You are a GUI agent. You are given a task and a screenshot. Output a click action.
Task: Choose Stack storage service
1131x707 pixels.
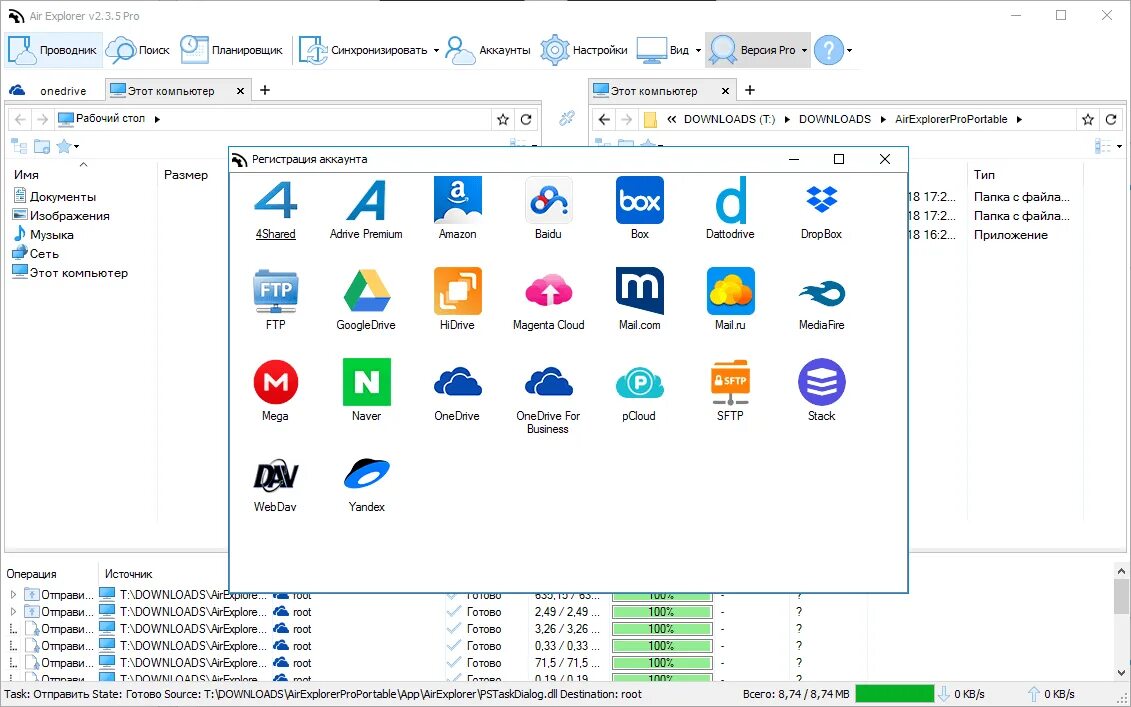pos(822,390)
